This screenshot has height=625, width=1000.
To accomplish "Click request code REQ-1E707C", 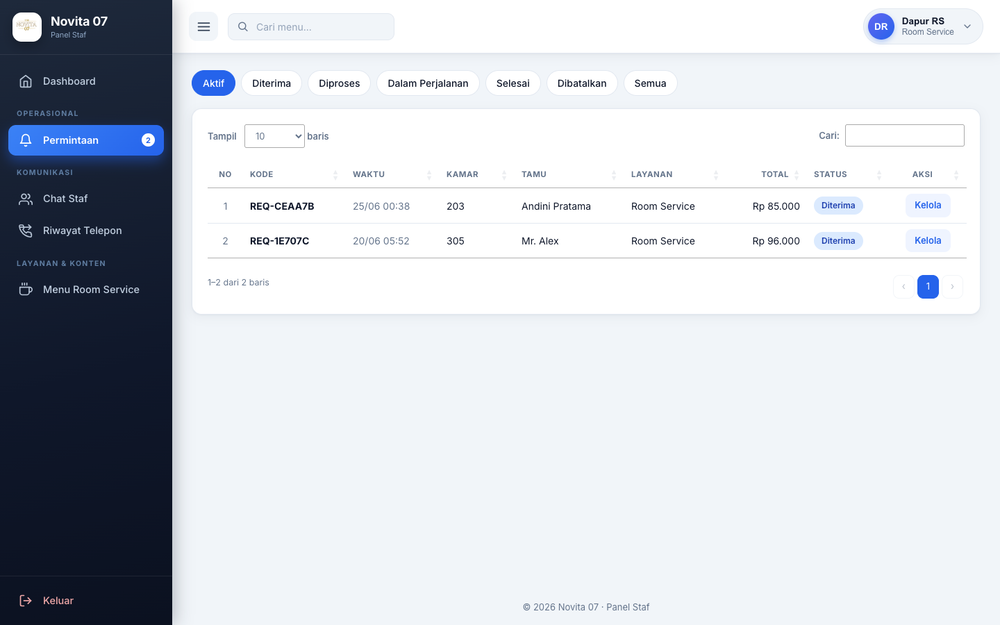I will click(279, 241).
